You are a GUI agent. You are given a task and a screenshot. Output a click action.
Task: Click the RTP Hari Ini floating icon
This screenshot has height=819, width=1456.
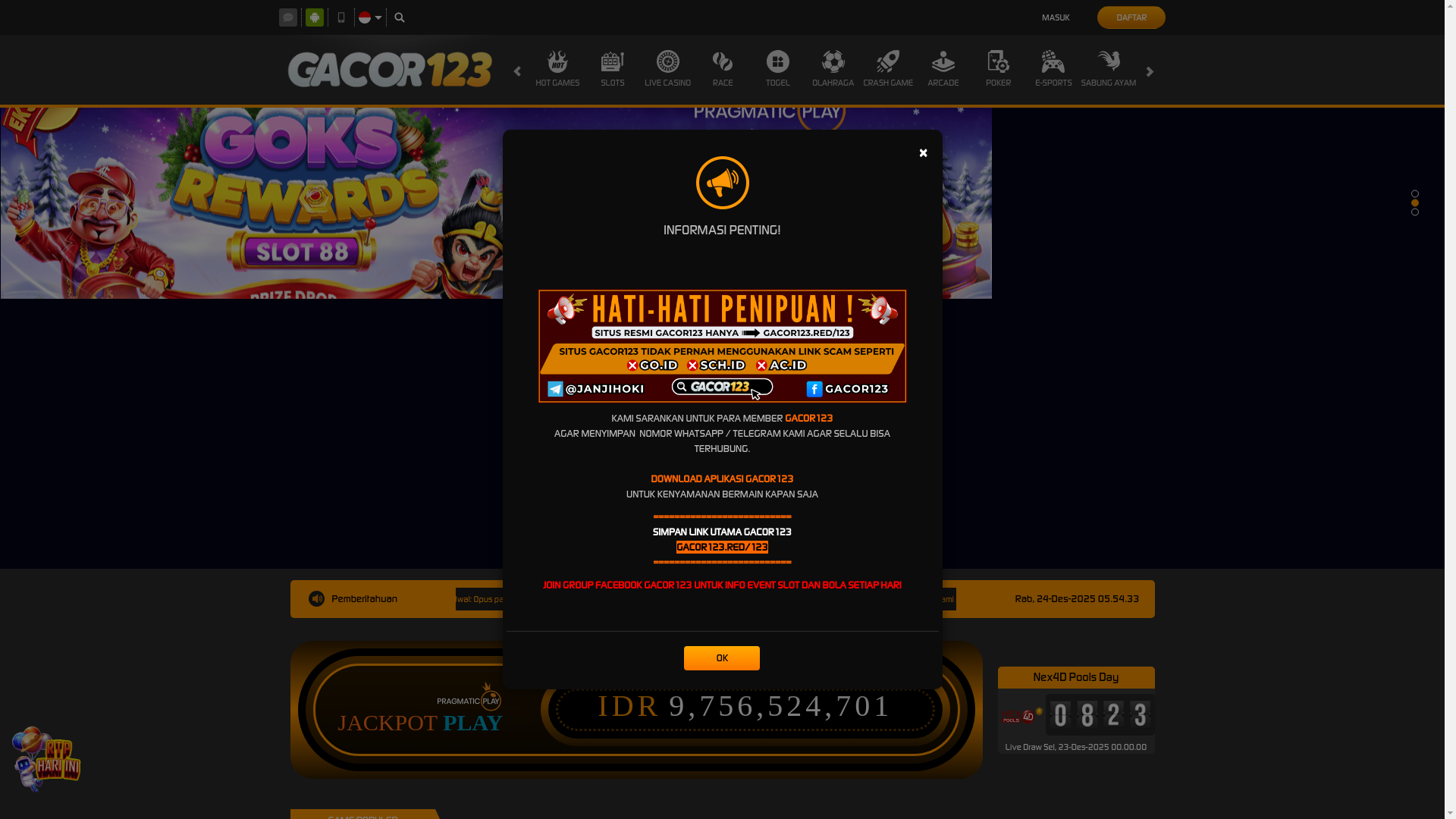coord(46,759)
